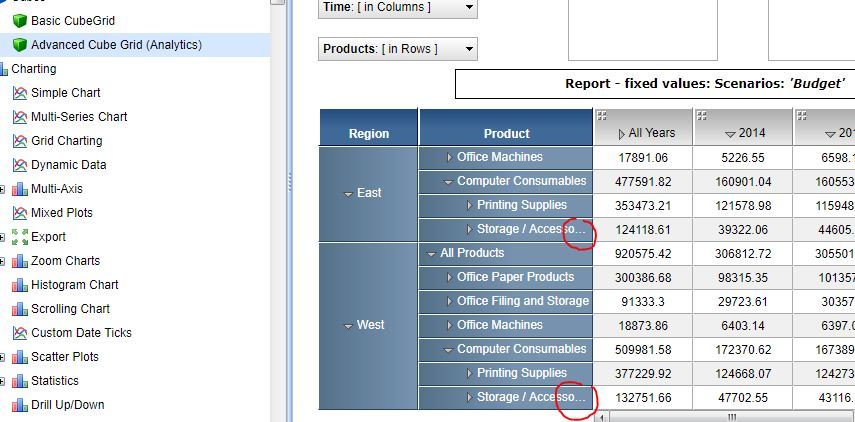Image resolution: width=855 pixels, height=422 pixels.
Task: Open Simple Chart sample
Action: 65,93
